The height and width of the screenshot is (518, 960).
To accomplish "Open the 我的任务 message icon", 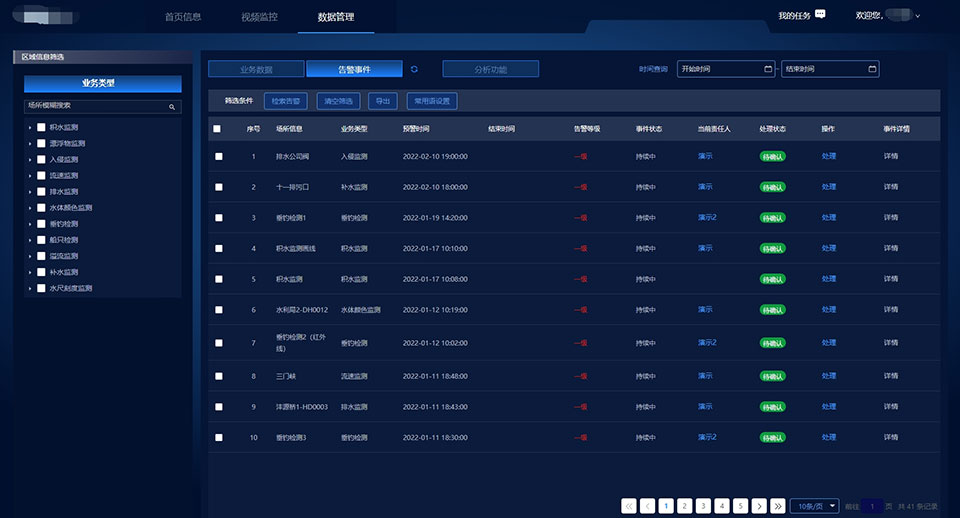I will pos(821,15).
